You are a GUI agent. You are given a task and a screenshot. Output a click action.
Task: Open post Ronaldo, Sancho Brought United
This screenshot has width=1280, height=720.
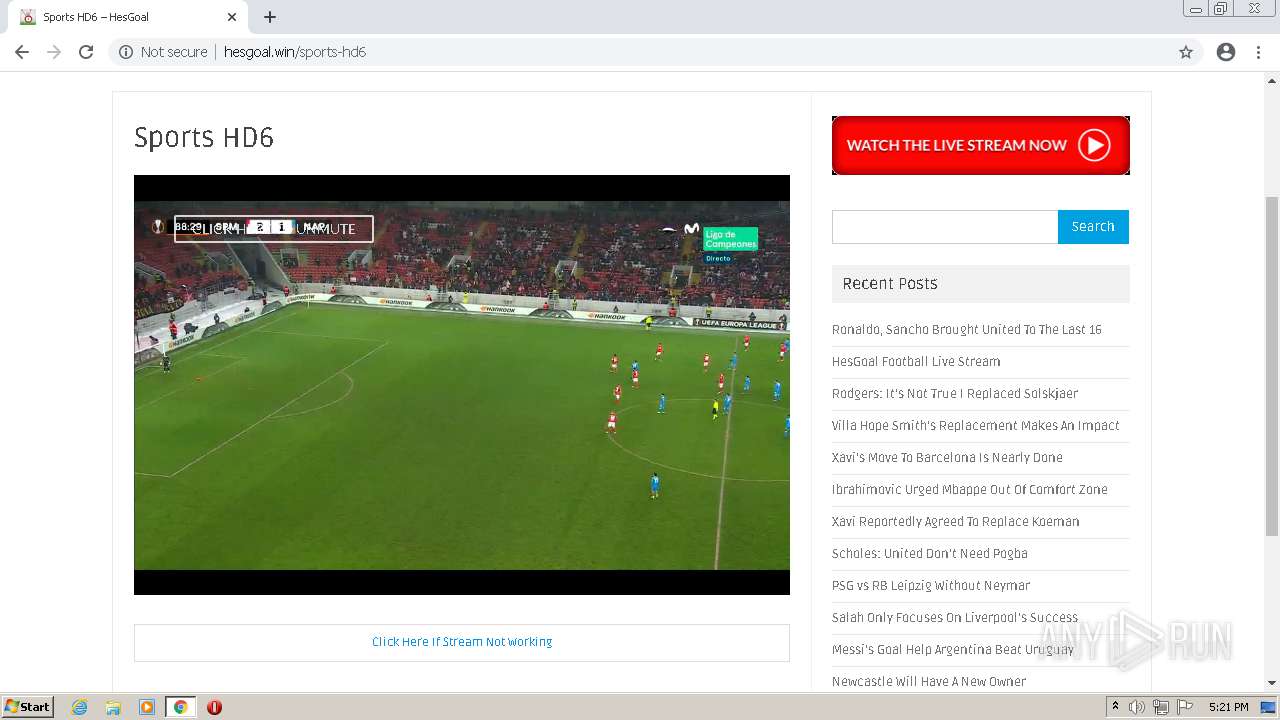coord(967,329)
